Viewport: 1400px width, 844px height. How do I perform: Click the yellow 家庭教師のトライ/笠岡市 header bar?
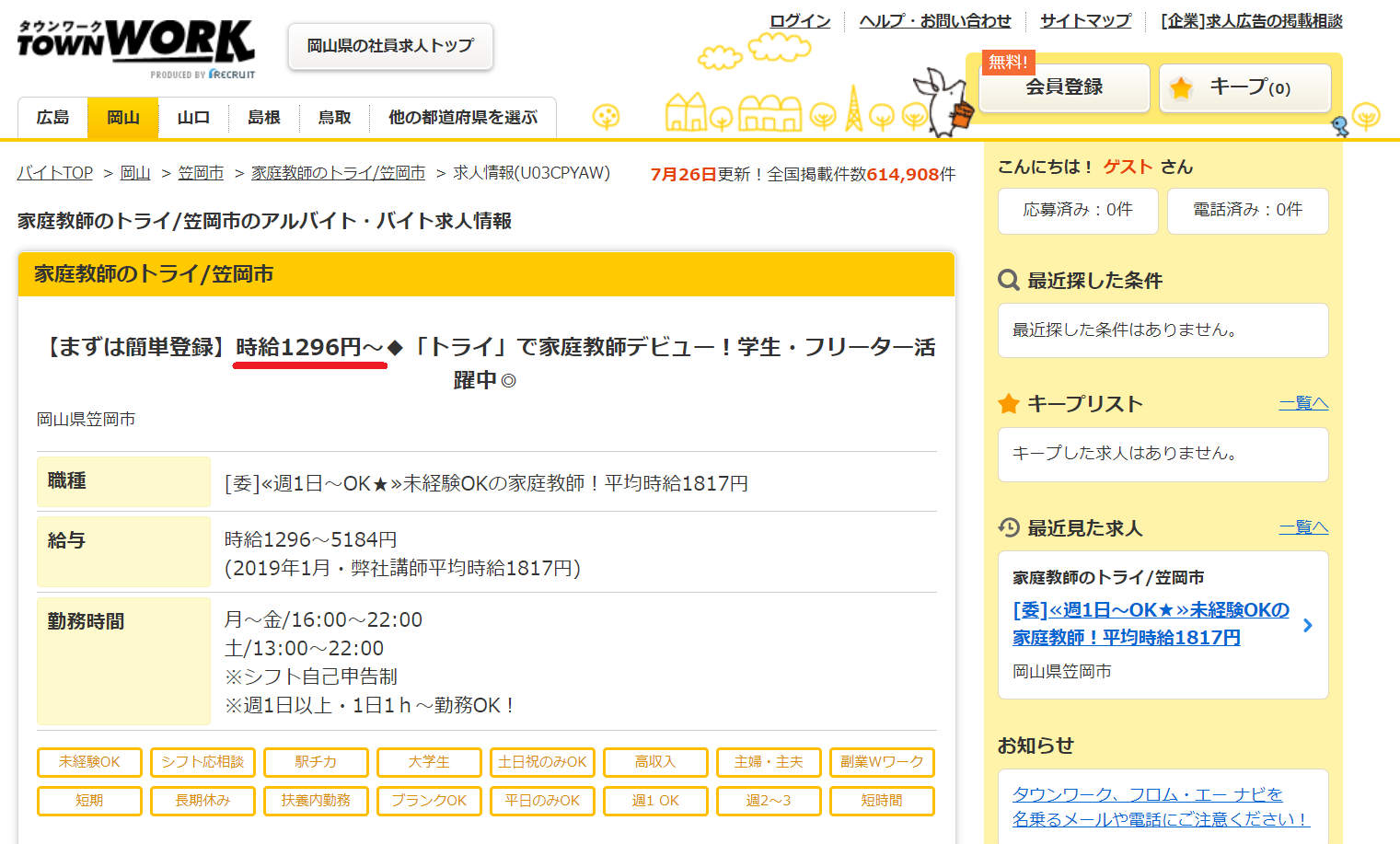[486, 274]
